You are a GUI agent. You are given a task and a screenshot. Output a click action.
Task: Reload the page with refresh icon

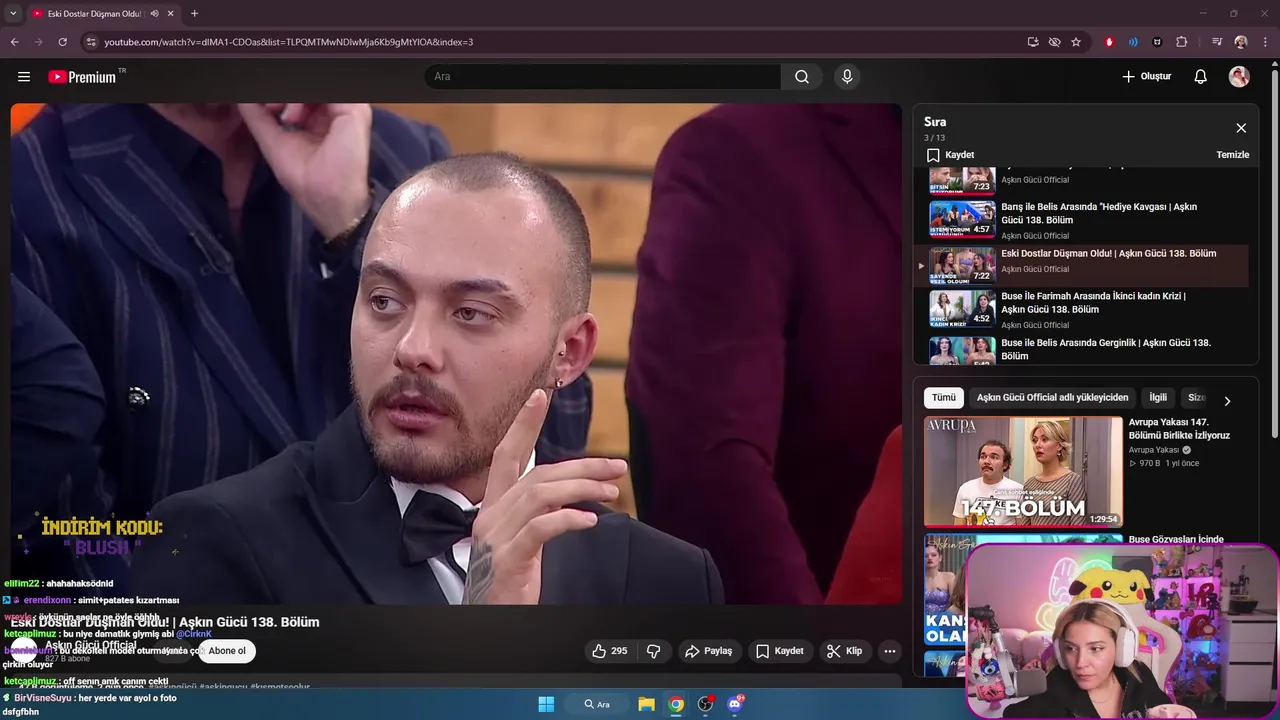(62, 42)
